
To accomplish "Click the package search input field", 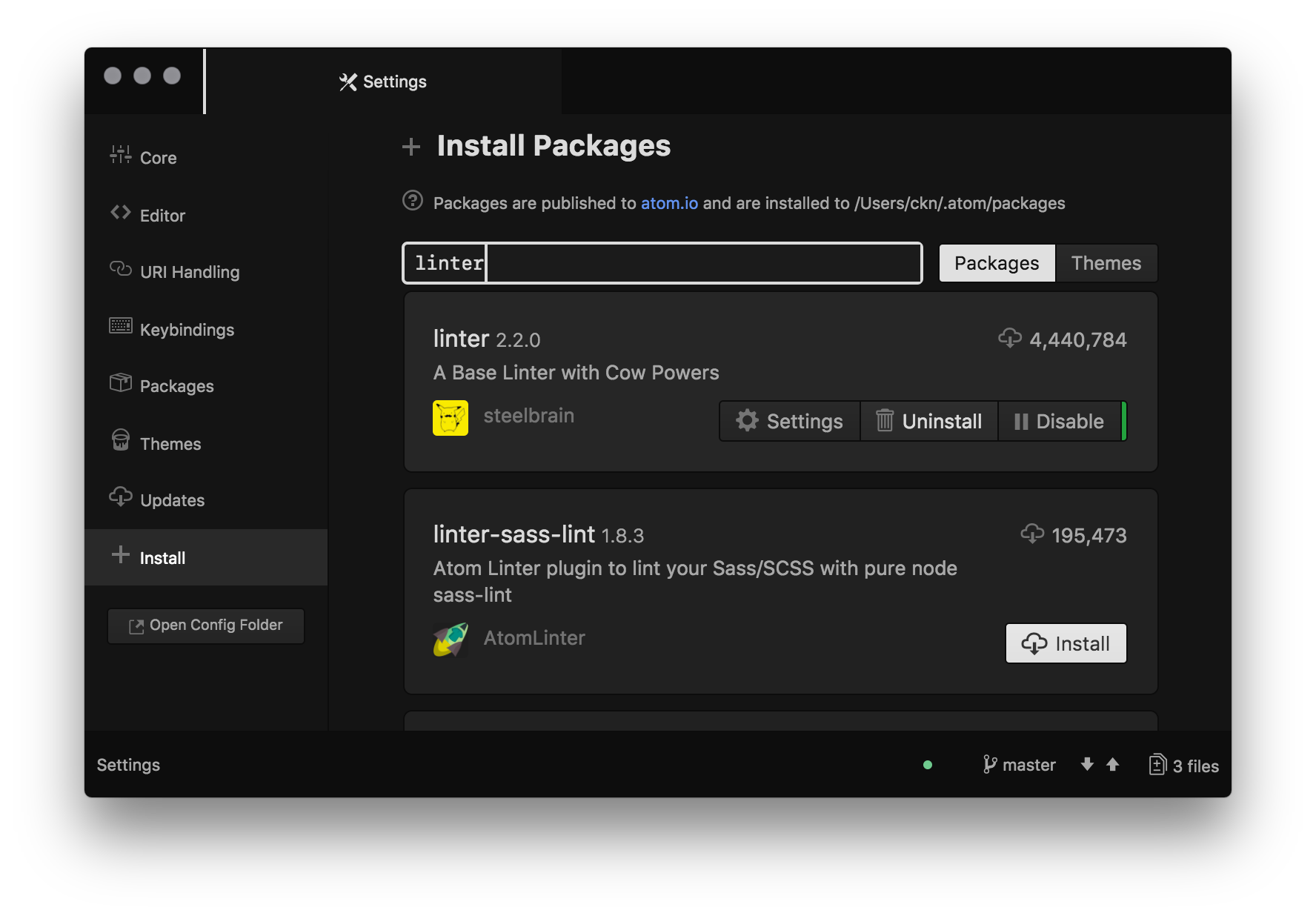I will pyautogui.click(x=662, y=263).
